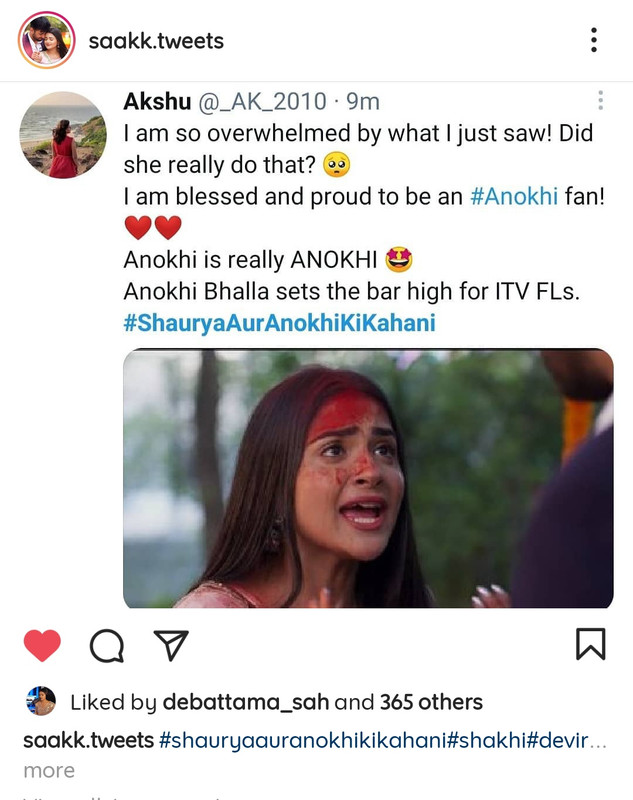
Task: Open #shauryaauranokhikikahani hashtag in caption
Action: [x=303, y=740]
